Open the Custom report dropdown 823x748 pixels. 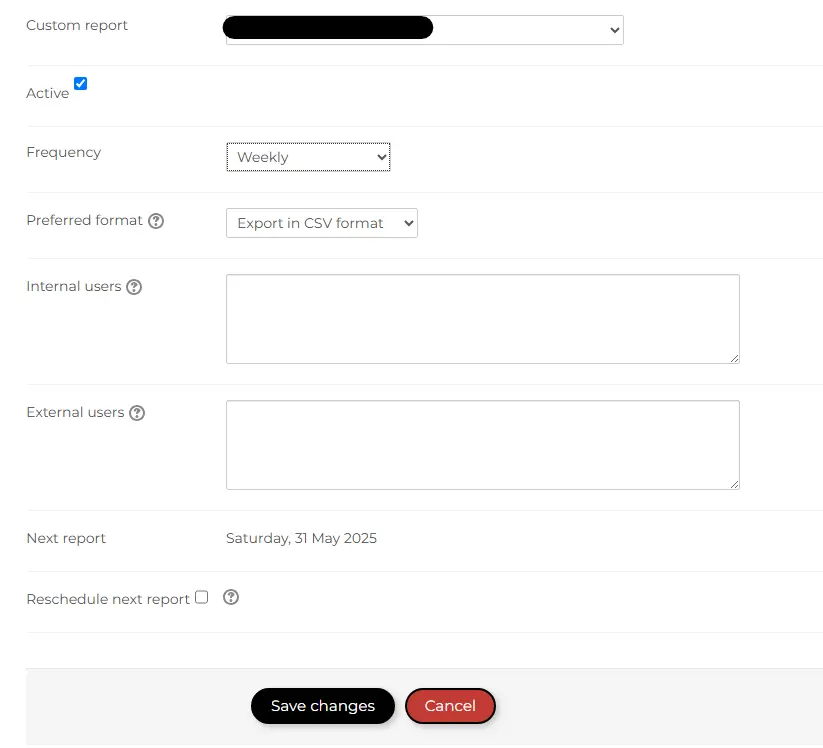coord(424,30)
